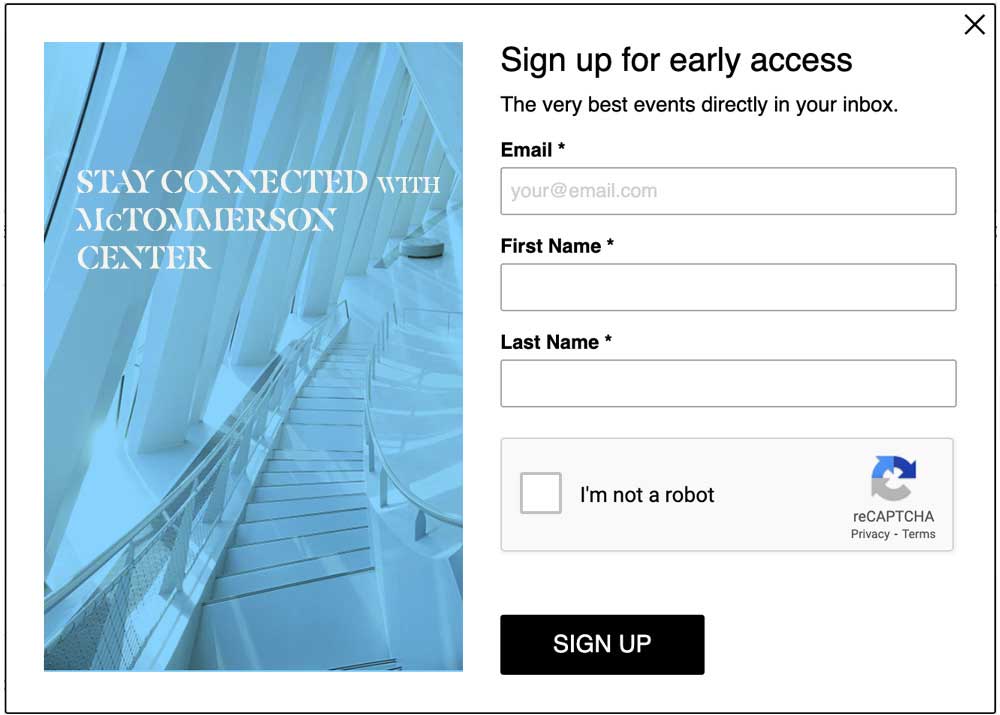This screenshot has width=1000, height=715.
Task: Click the I'm not a robot text
Action: click(647, 495)
